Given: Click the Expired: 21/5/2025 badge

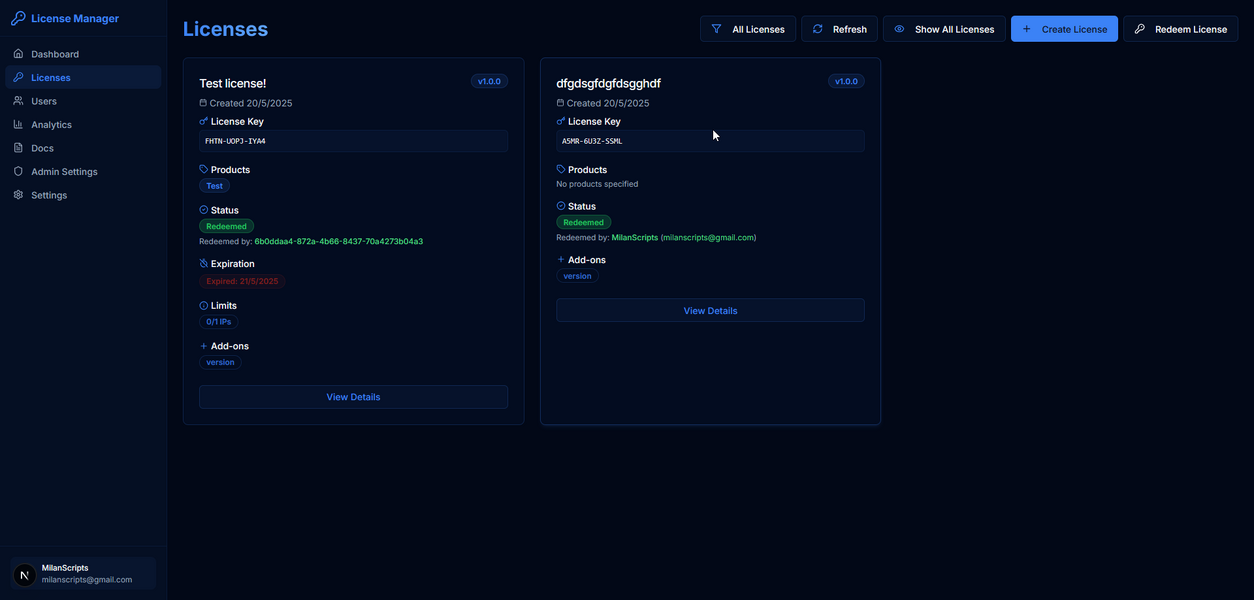Looking at the screenshot, I should [242, 282].
